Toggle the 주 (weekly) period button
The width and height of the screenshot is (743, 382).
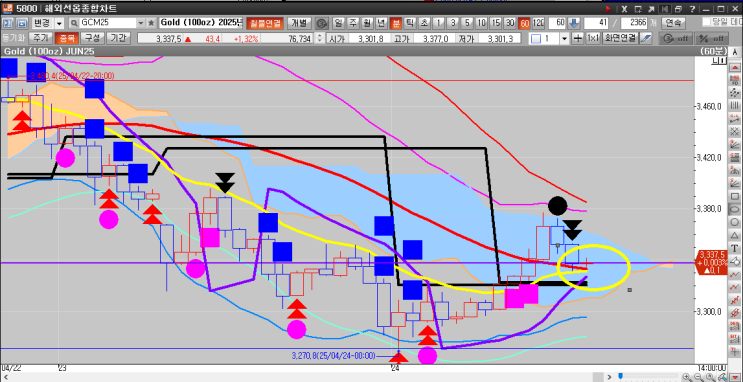[353, 23]
